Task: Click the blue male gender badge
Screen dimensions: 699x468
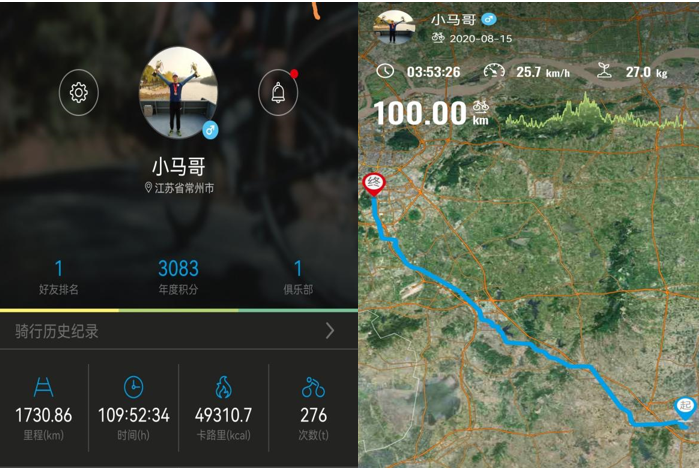Action: coord(210,130)
